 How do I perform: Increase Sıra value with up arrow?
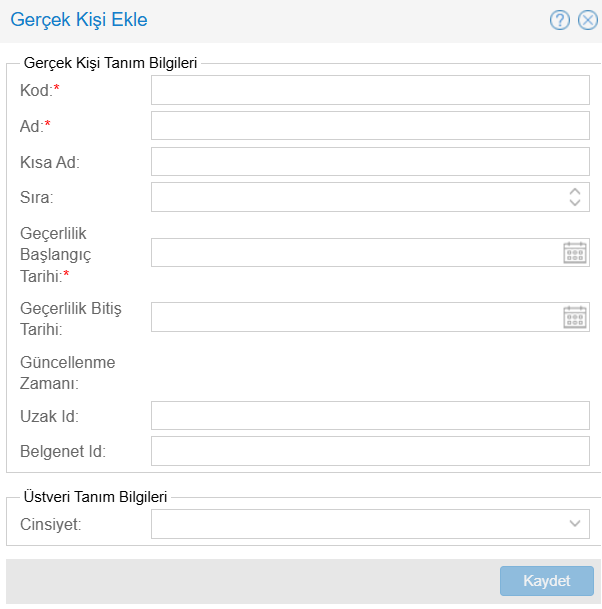pos(575,191)
